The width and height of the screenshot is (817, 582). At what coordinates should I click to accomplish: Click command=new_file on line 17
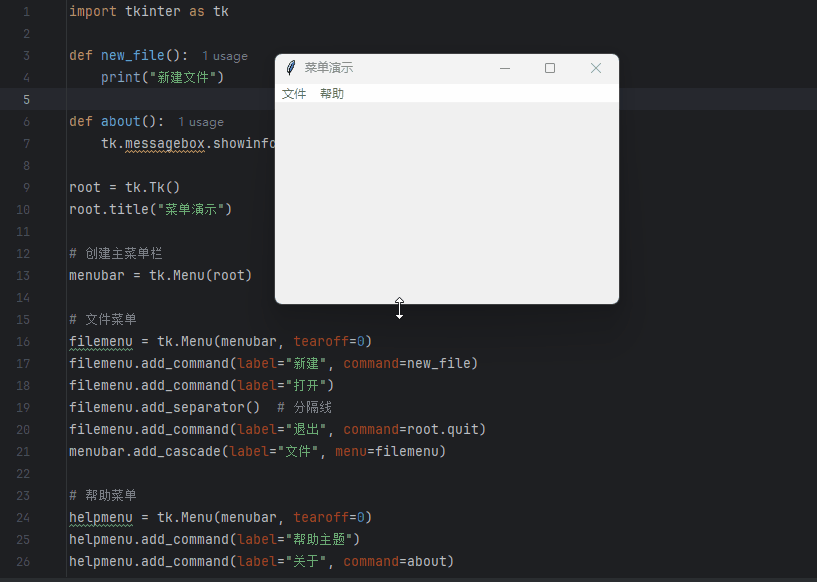(407, 364)
